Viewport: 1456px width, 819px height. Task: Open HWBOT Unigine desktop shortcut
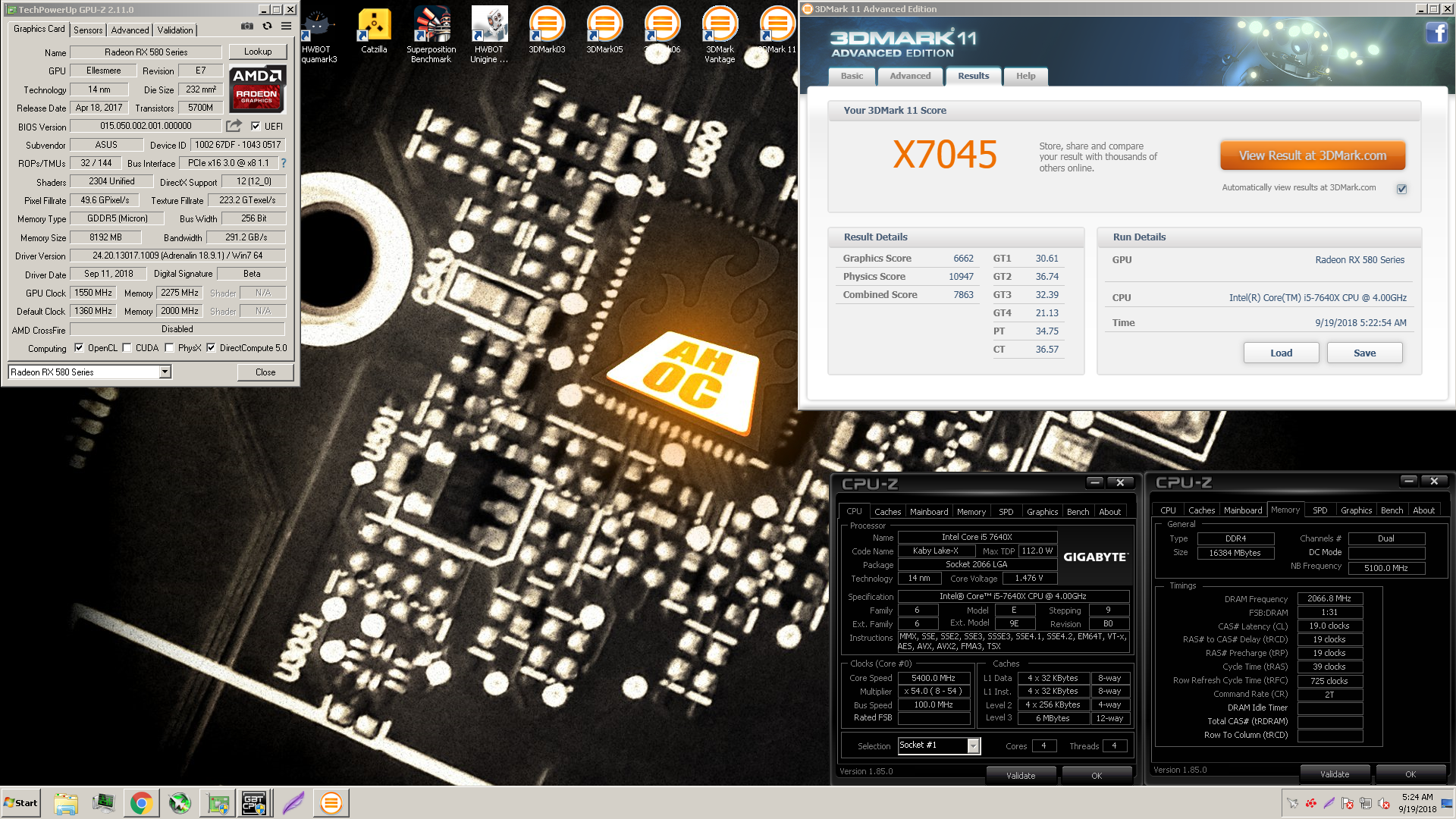tap(489, 36)
